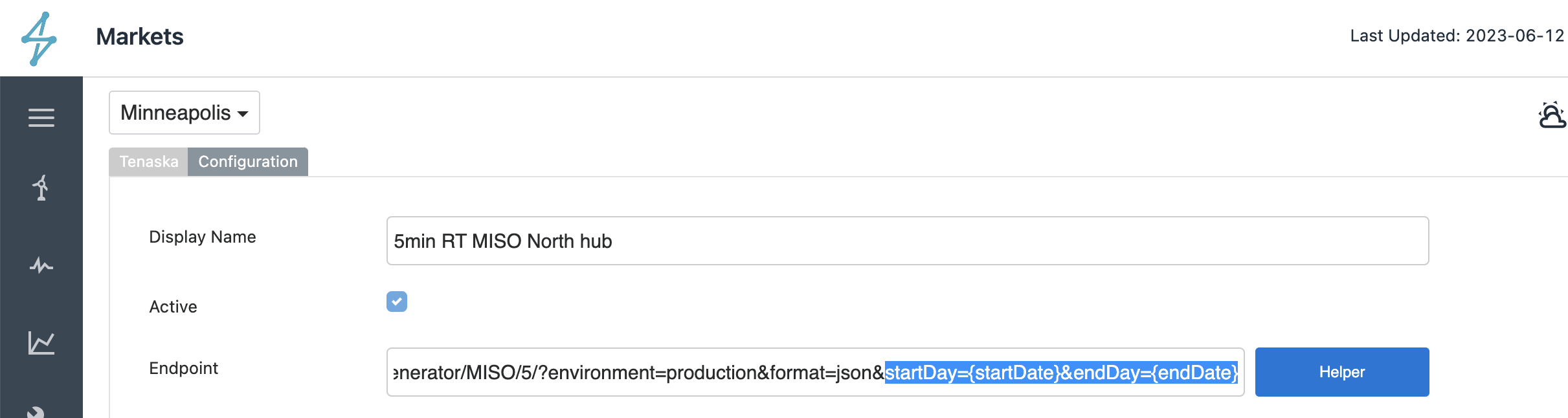Open the Minneapolis location dropdown
The height and width of the screenshot is (418, 1568).
[x=185, y=113]
